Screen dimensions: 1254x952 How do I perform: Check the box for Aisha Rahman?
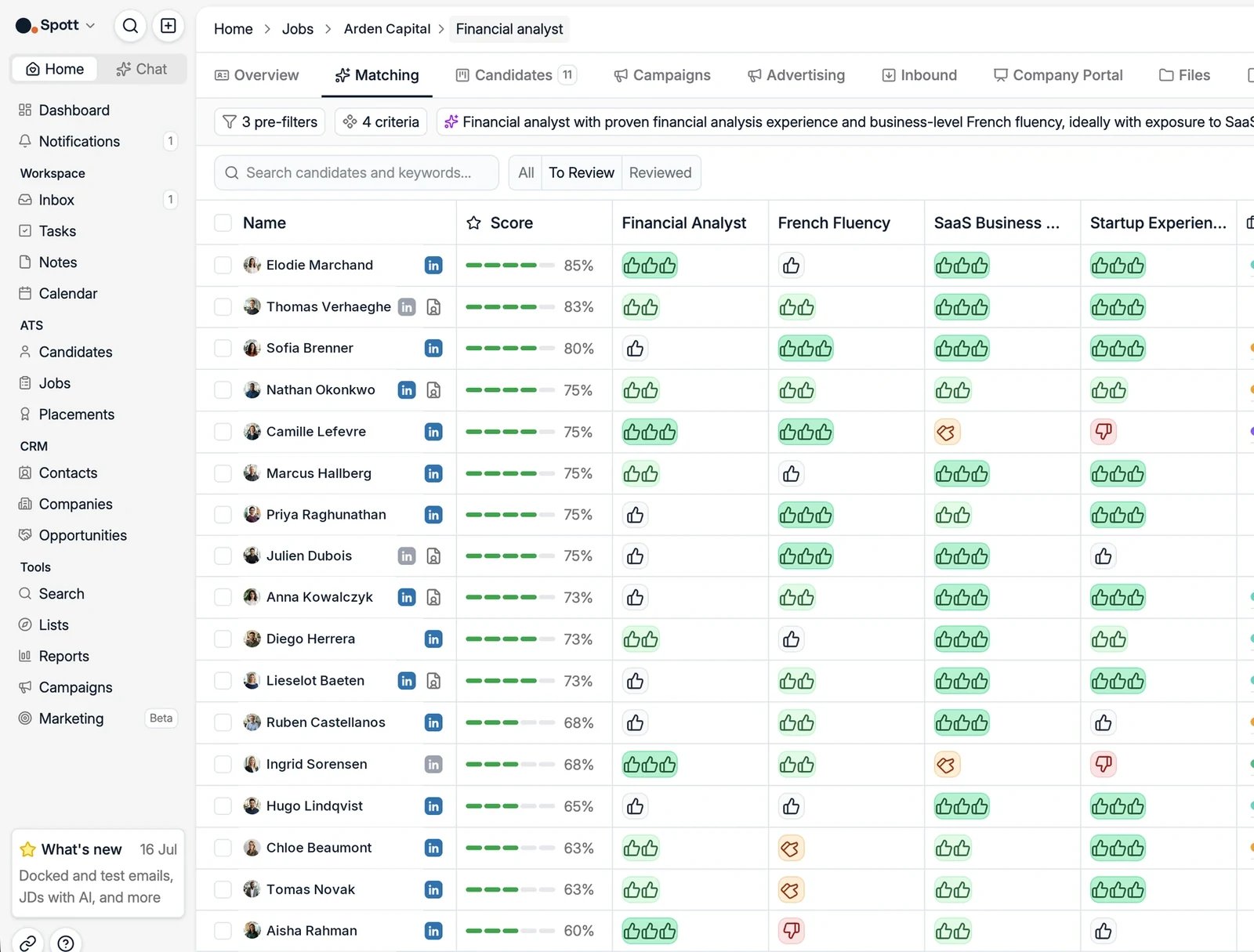(223, 931)
